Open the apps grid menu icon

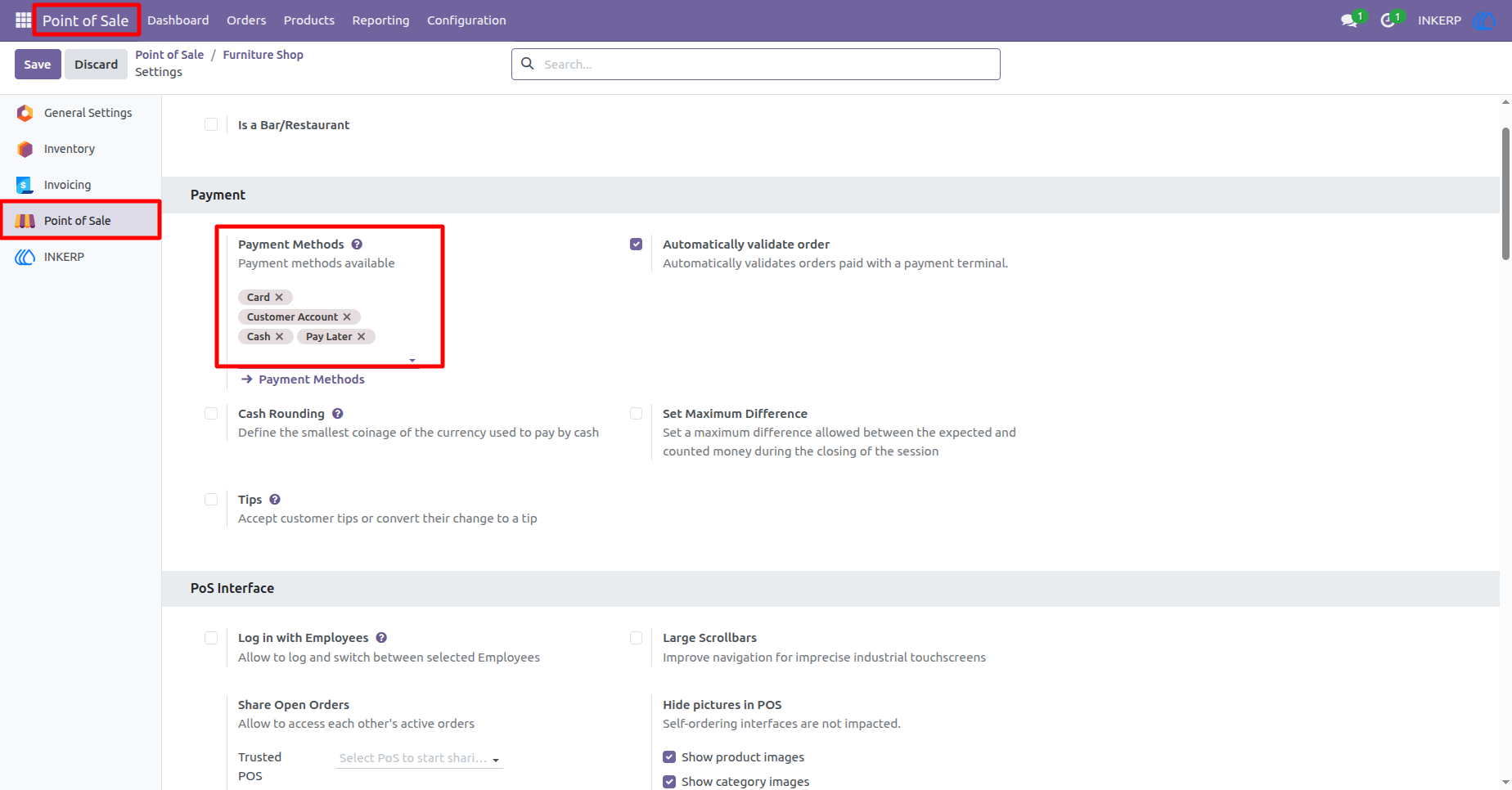point(23,20)
